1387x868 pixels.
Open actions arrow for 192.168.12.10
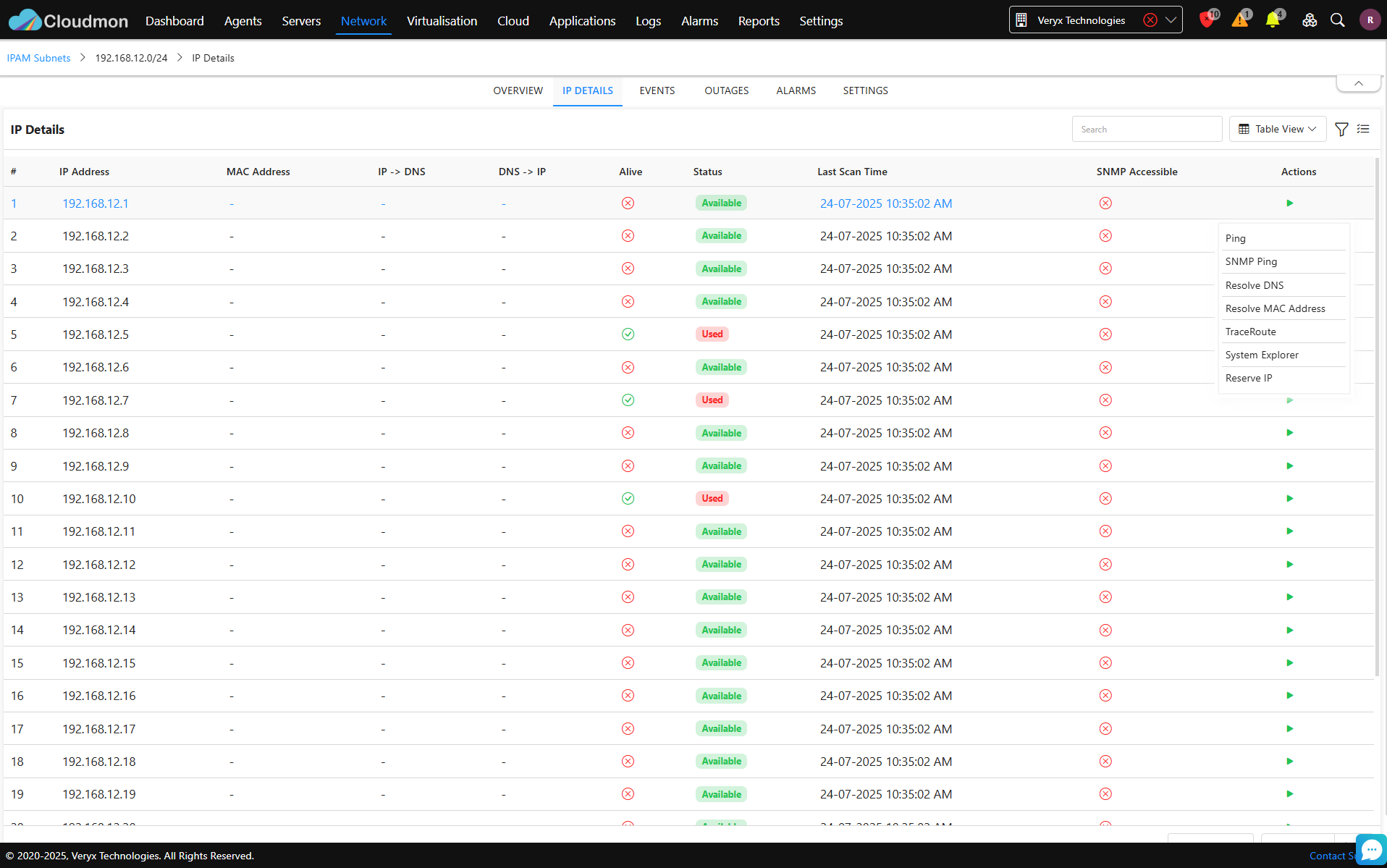(1289, 499)
